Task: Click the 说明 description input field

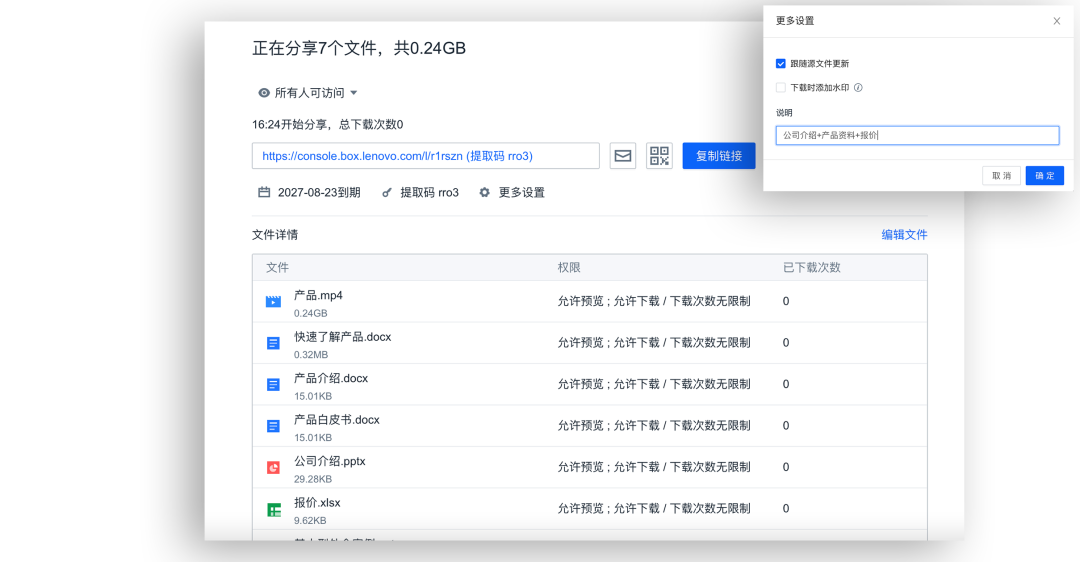Action: coord(917,135)
